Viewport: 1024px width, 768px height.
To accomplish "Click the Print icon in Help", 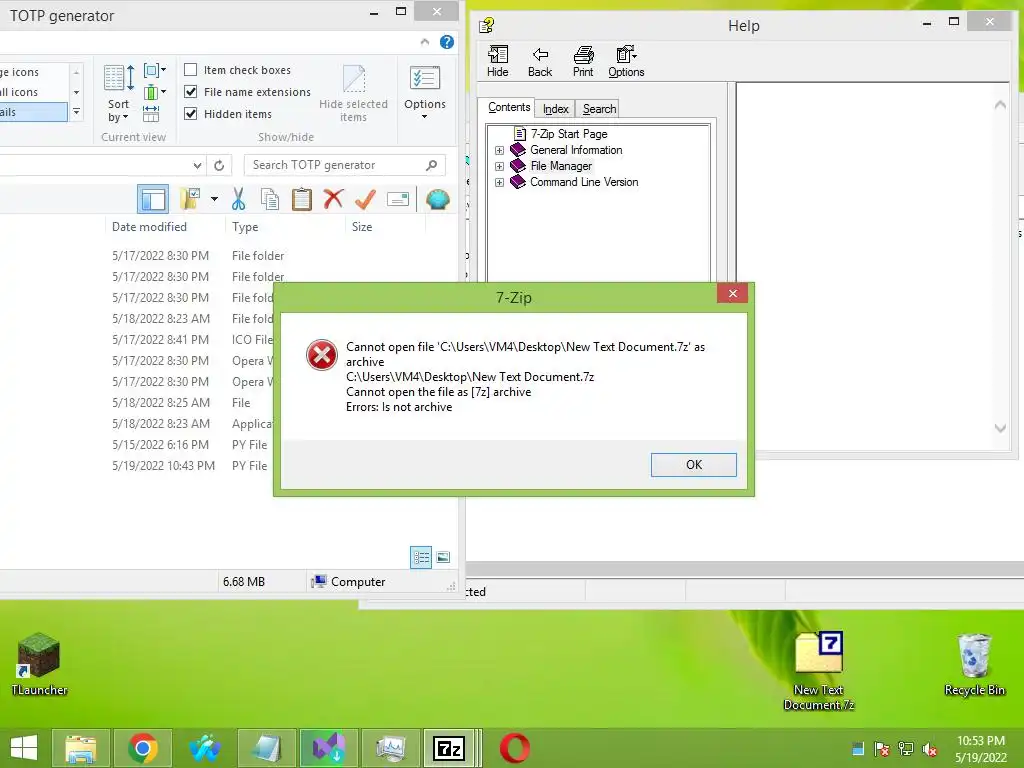I will (583, 61).
